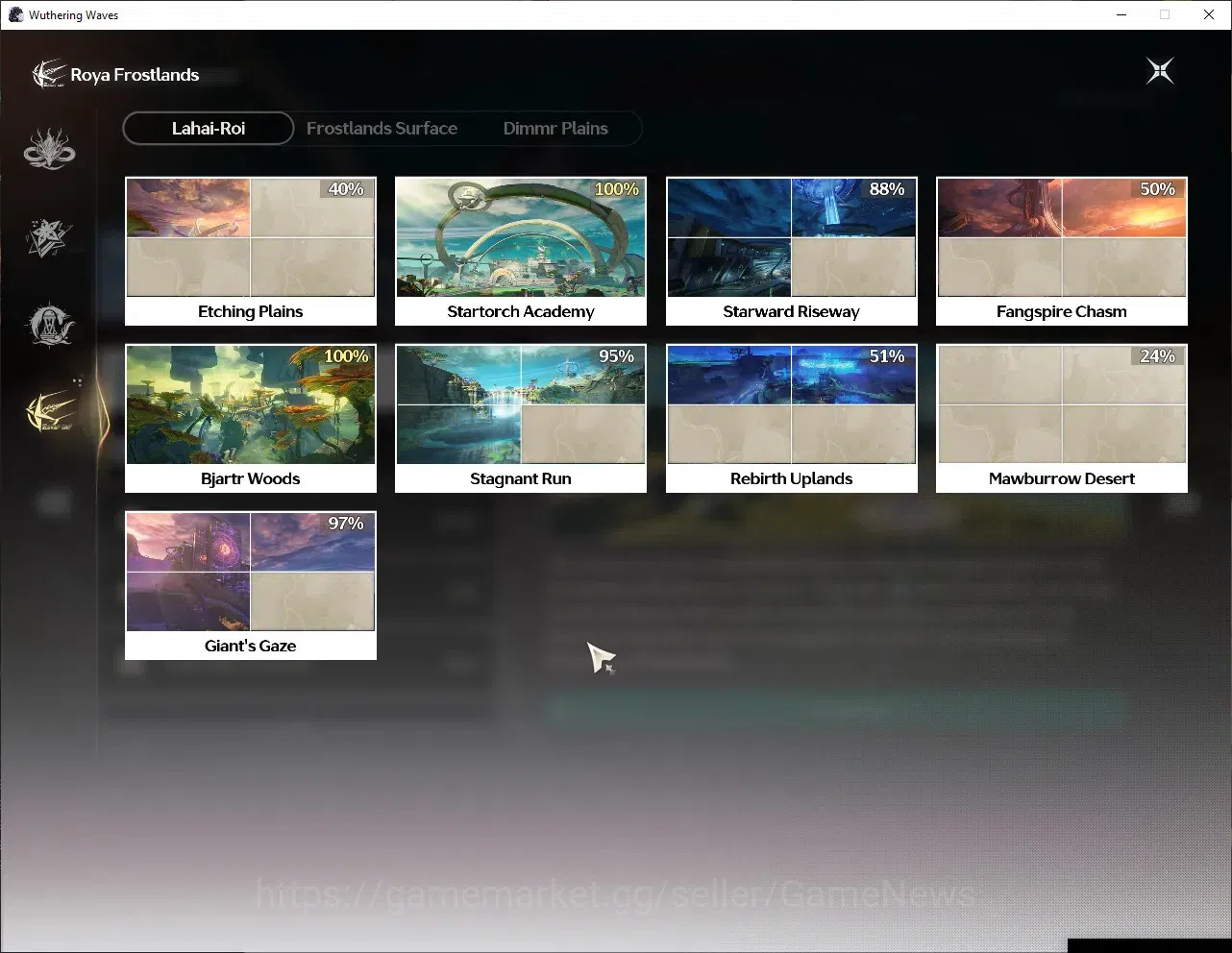This screenshot has width=1232, height=953.
Task: Click the 50% progress on Fangspire Chasm
Action: tap(1157, 189)
